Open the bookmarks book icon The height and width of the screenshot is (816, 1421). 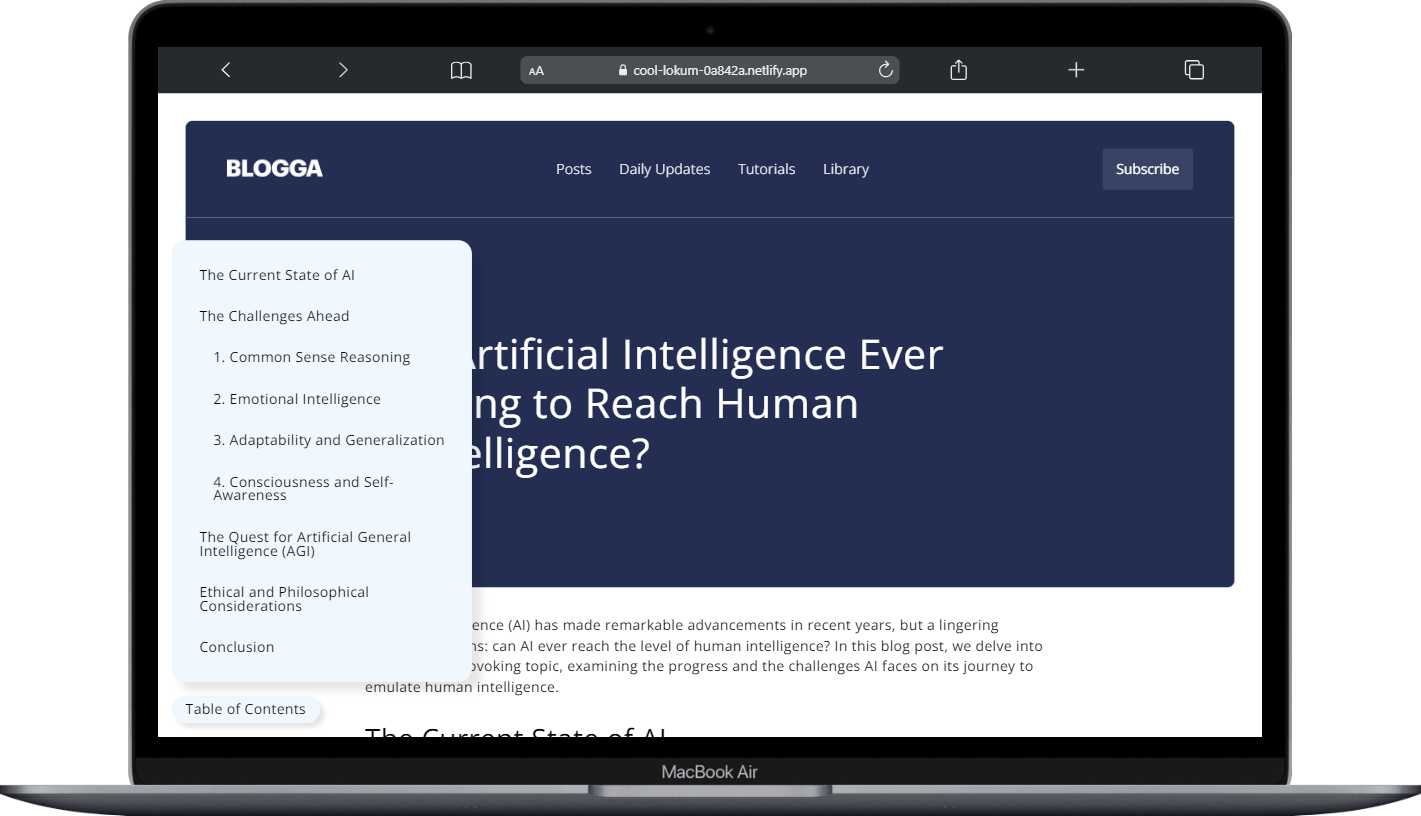pyautogui.click(x=460, y=70)
